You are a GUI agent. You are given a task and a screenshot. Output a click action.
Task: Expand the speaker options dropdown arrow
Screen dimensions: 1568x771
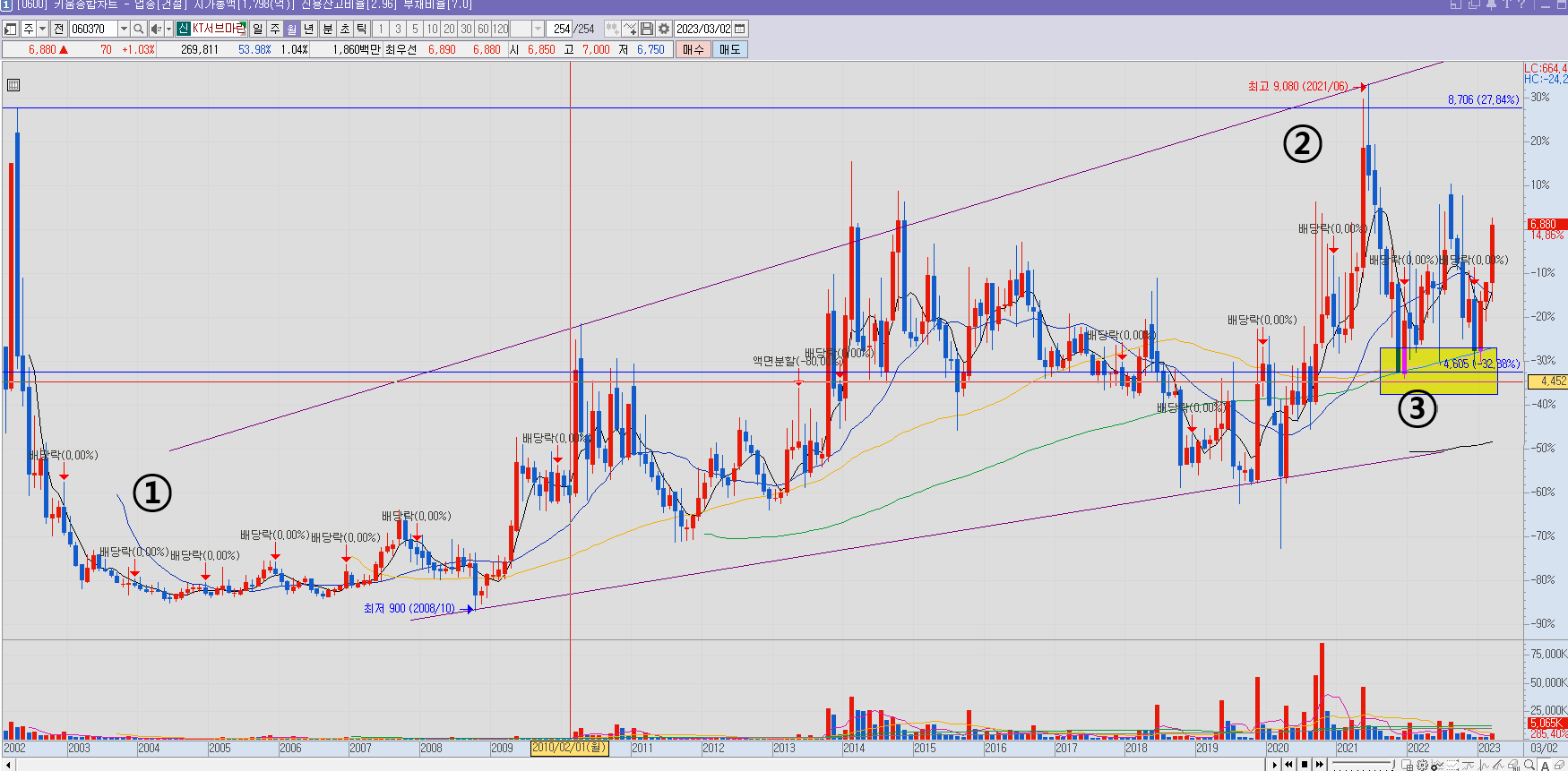pyautogui.click(x=168, y=29)
